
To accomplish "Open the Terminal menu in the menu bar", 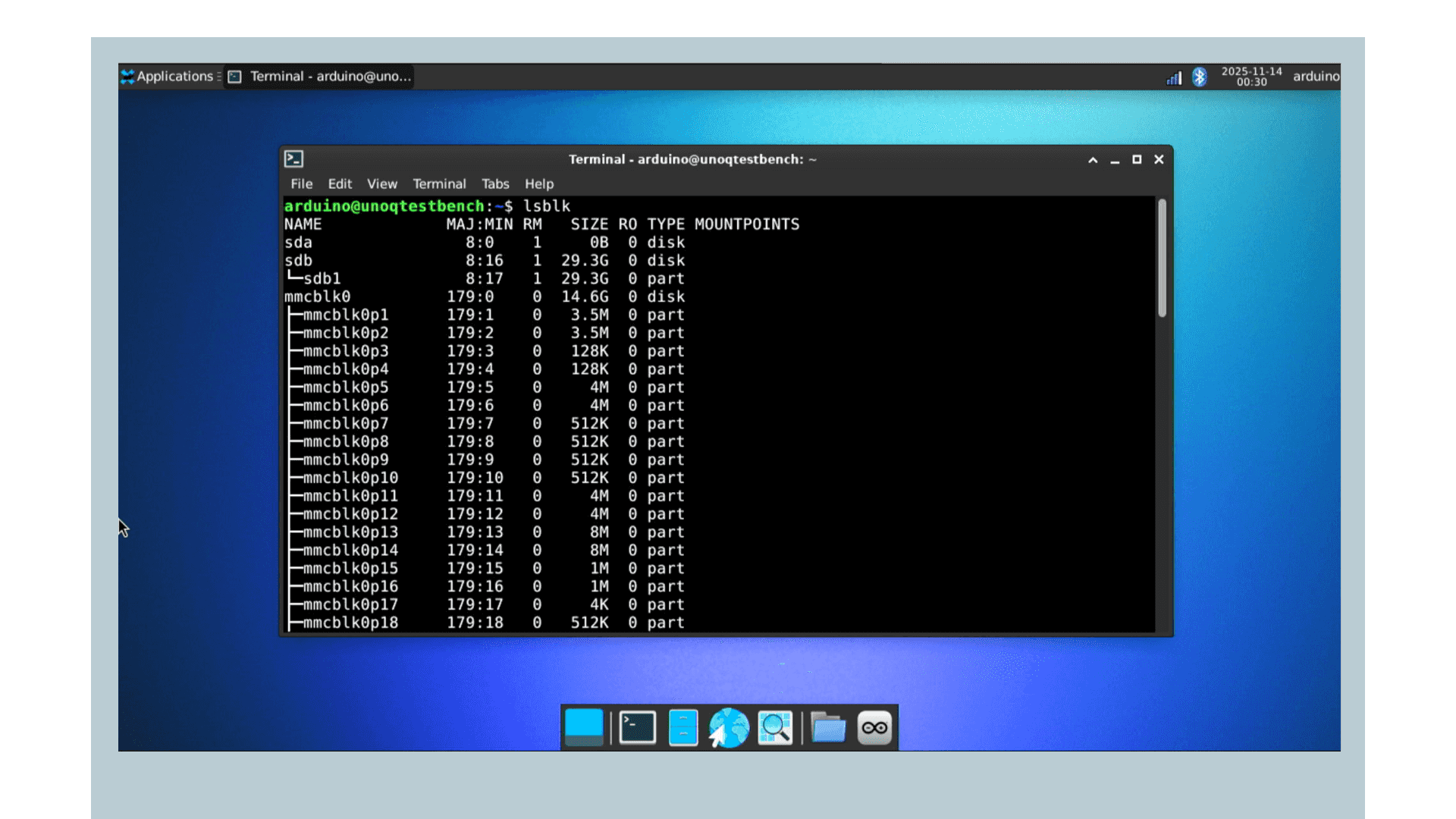I will click(439, 184).
